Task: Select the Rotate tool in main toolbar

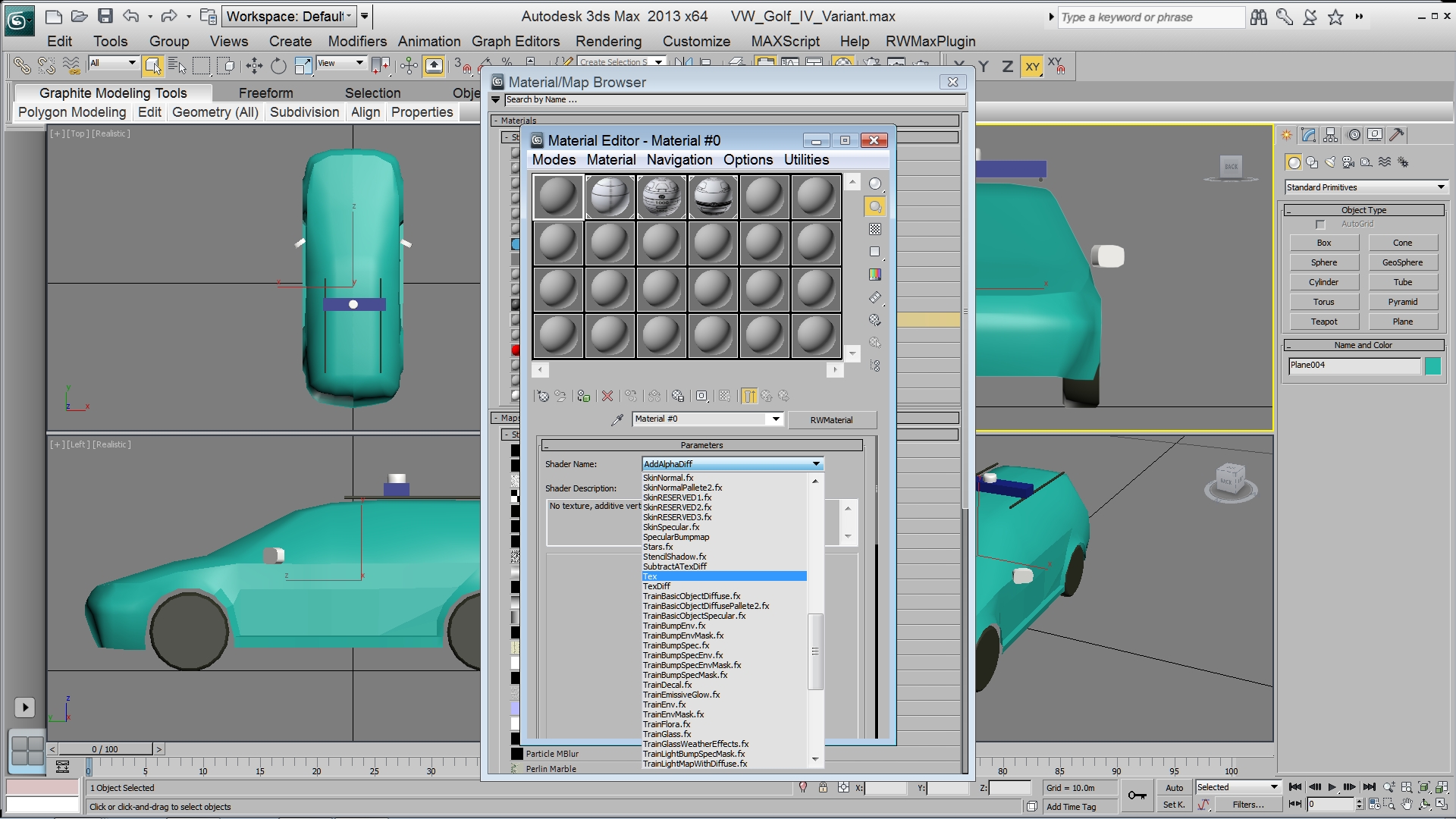Action: click(278, 67)
